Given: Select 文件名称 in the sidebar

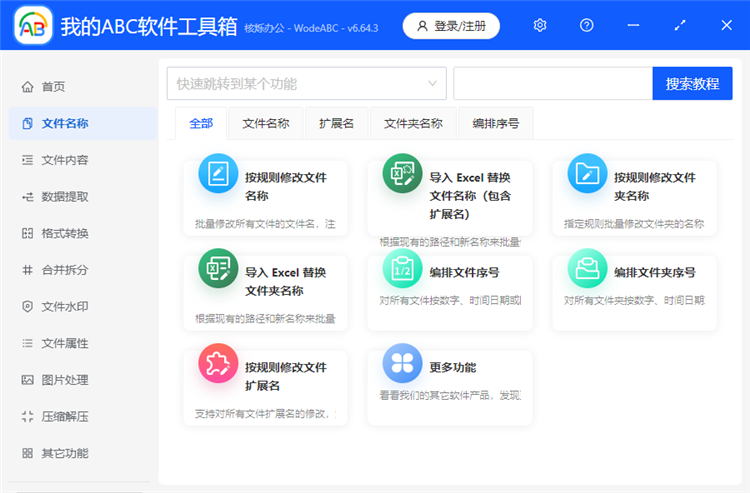Looking at the screenshot, I should tap(83, 123).
